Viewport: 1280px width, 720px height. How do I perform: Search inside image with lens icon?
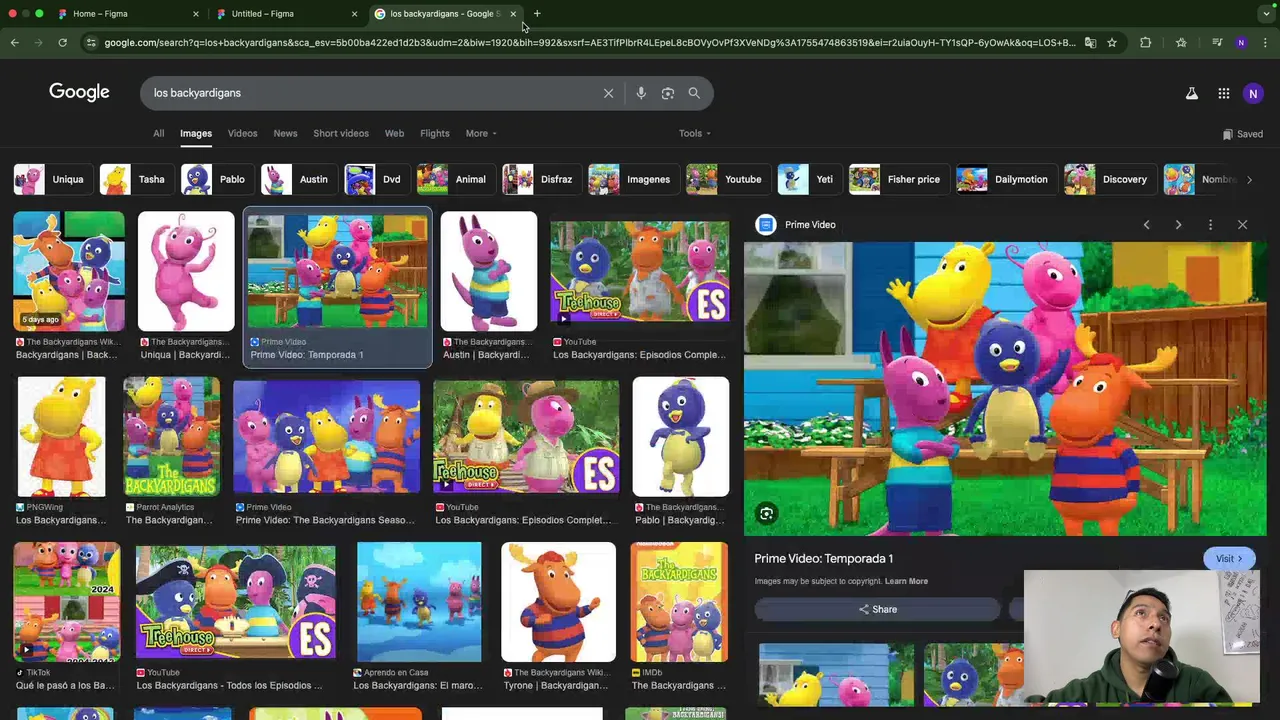(x=766, y=514)
